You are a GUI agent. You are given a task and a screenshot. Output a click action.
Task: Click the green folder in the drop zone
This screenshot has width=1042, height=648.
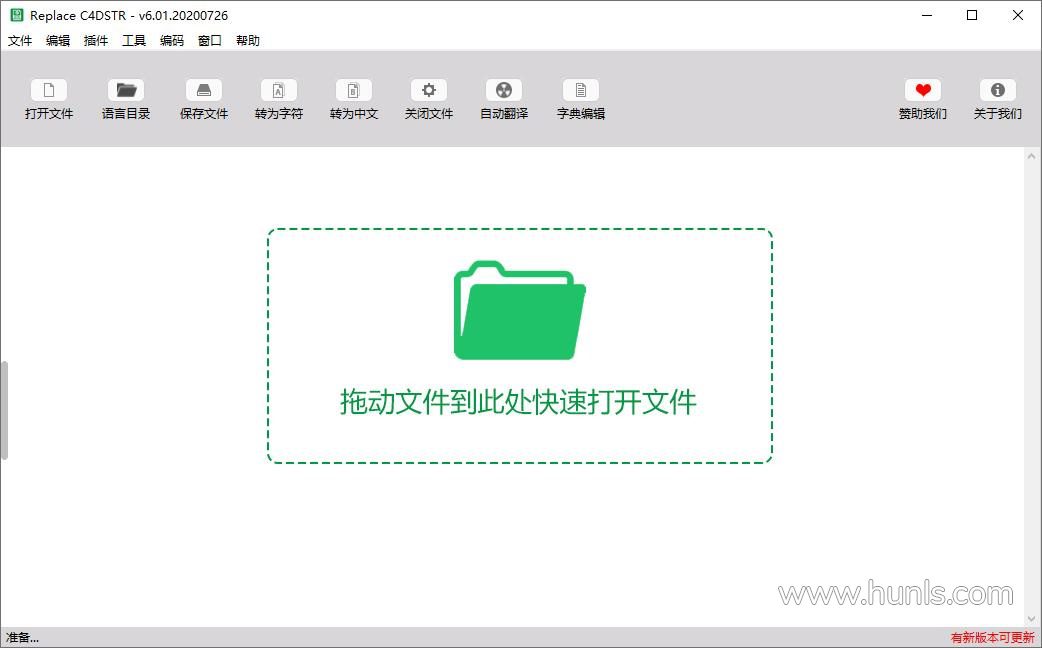pyautogui.click(x=520, y=310)
